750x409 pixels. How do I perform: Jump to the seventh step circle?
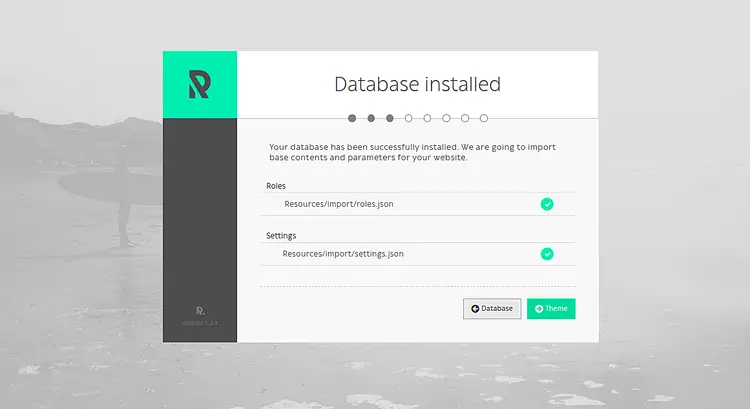pos(465,118)
